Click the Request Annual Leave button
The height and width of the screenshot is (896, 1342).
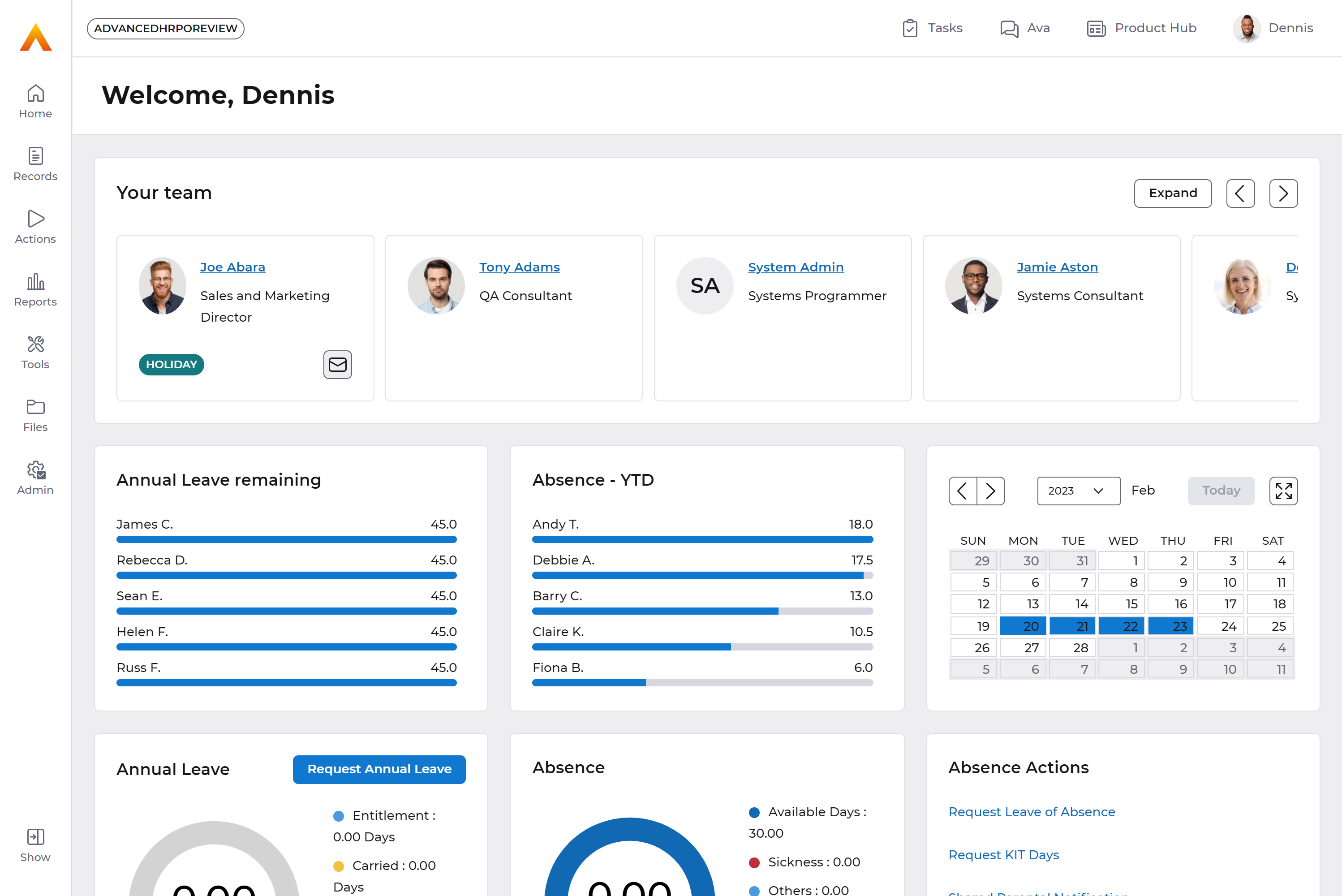coord(379,769)
